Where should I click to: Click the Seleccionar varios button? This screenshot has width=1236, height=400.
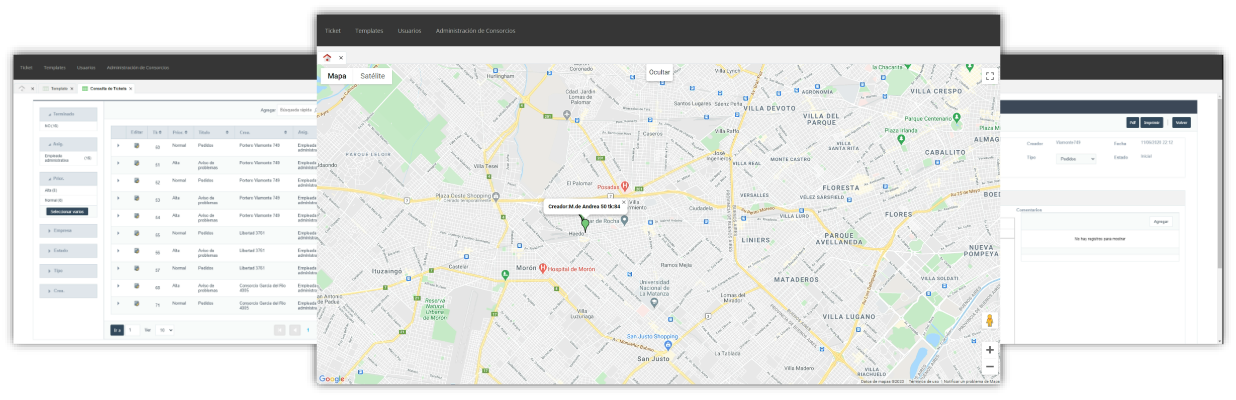point(66,211)
